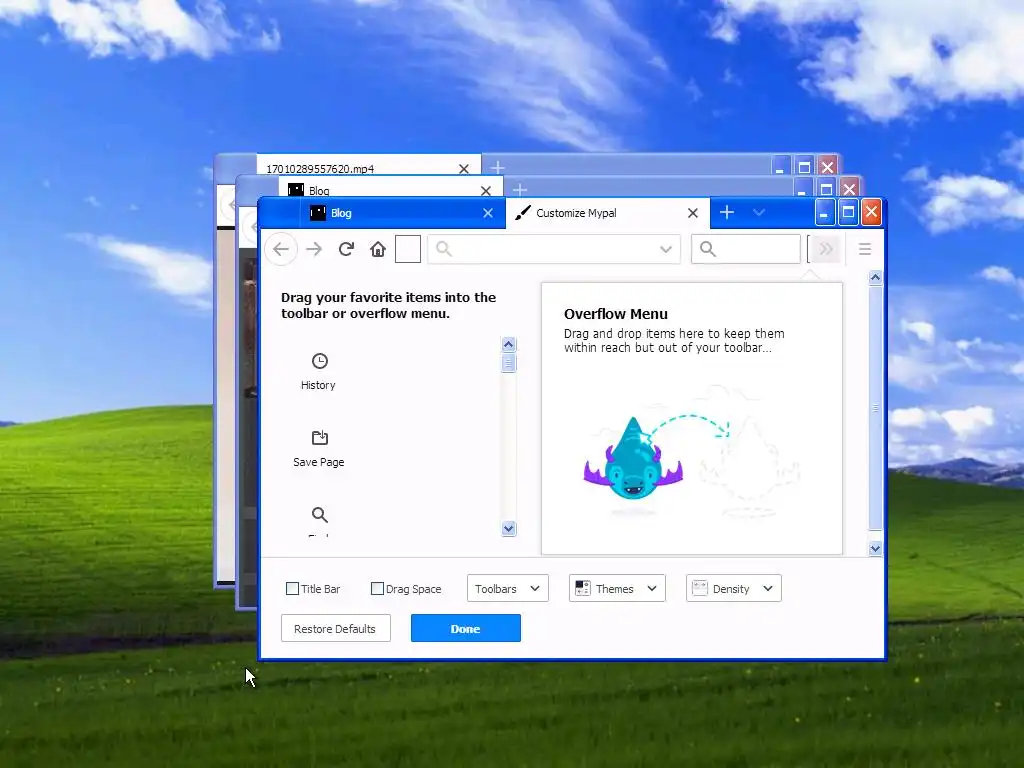The image size is (1024, 768).
Task: Enable the Title Bar checkbox
Action: 293,588
